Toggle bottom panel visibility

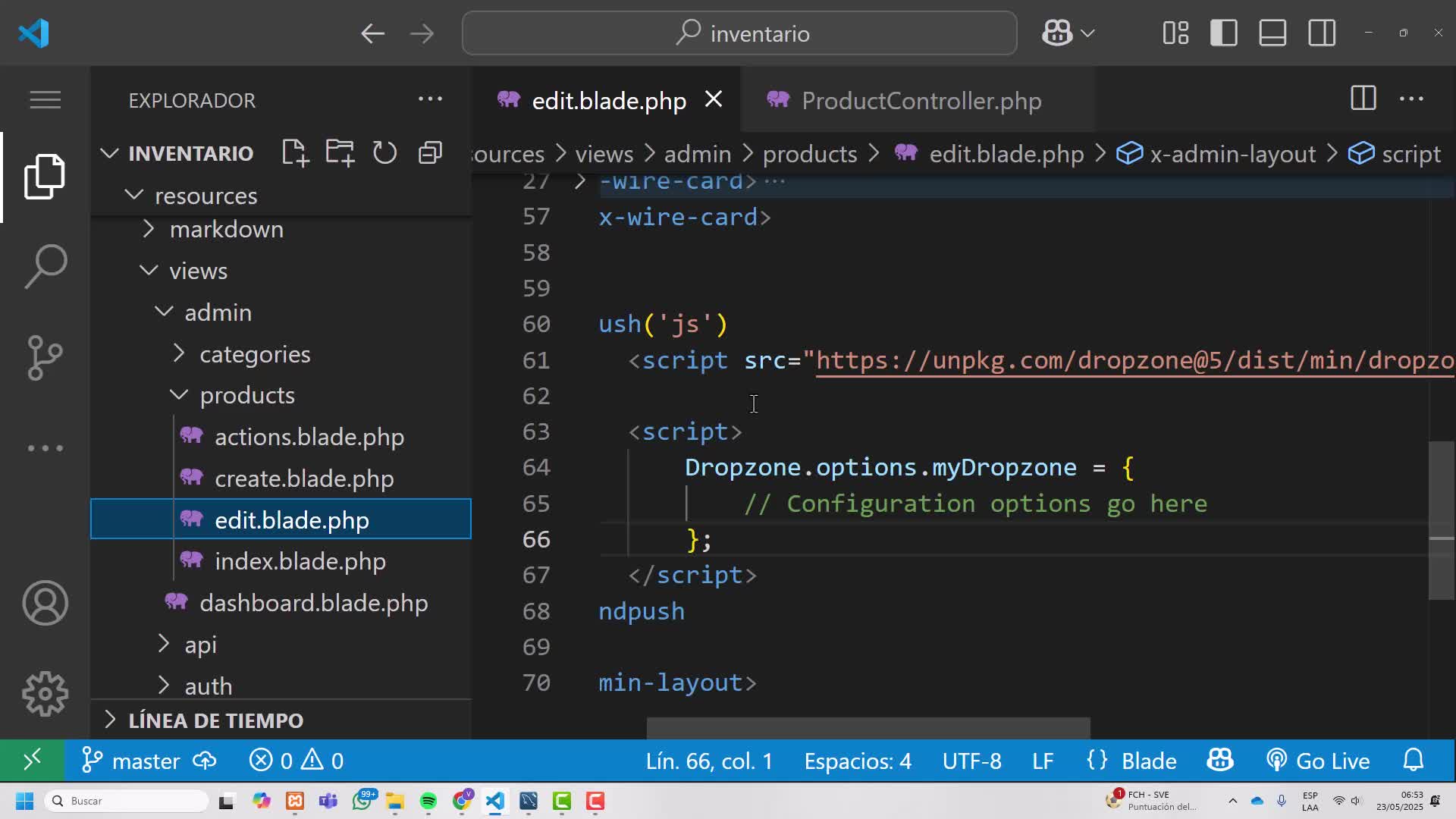coord(1272,33)
